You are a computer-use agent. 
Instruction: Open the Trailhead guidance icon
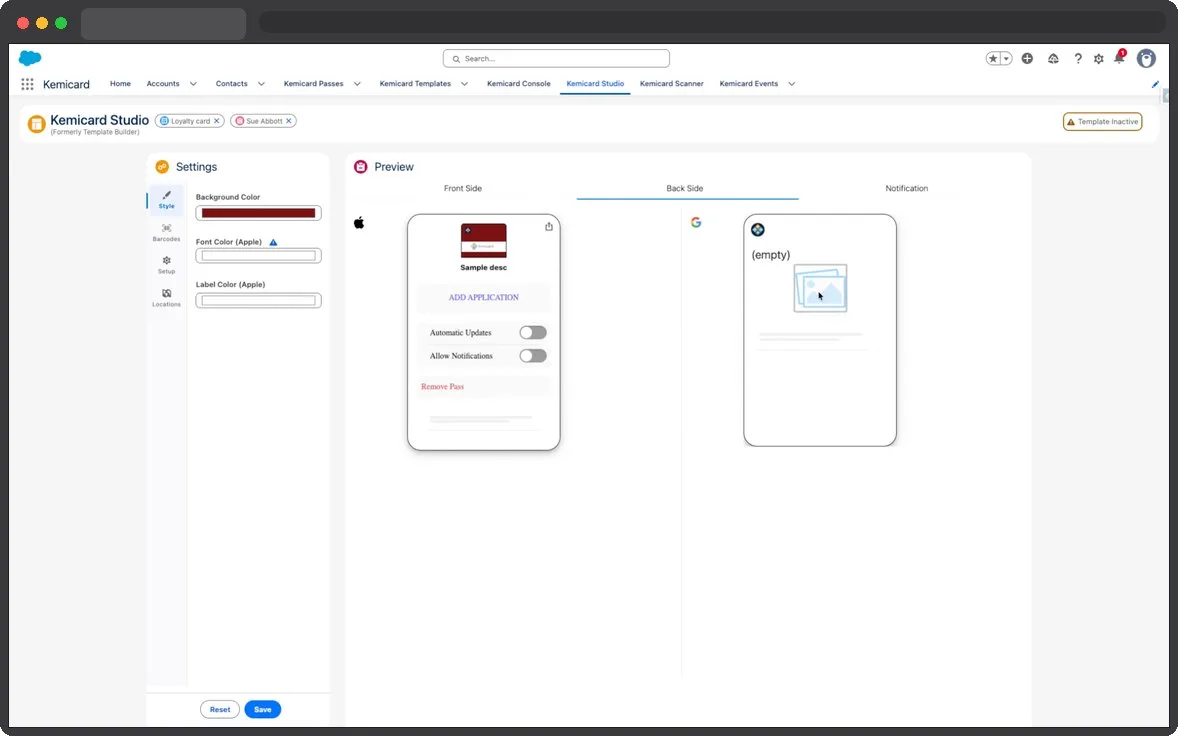(1053, 59)
